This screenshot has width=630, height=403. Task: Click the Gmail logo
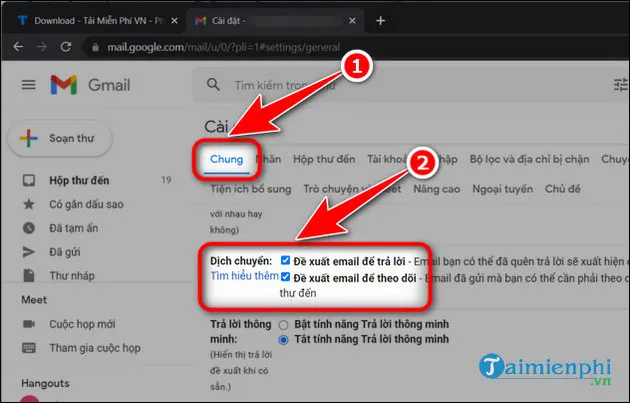[x=90, y=85]
